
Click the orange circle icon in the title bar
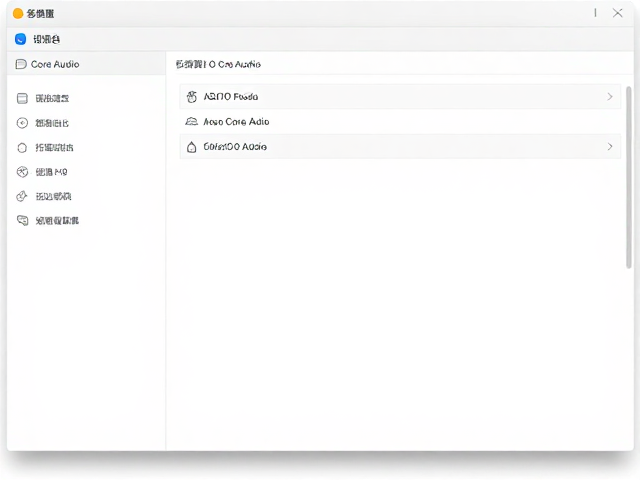point(18,13)
